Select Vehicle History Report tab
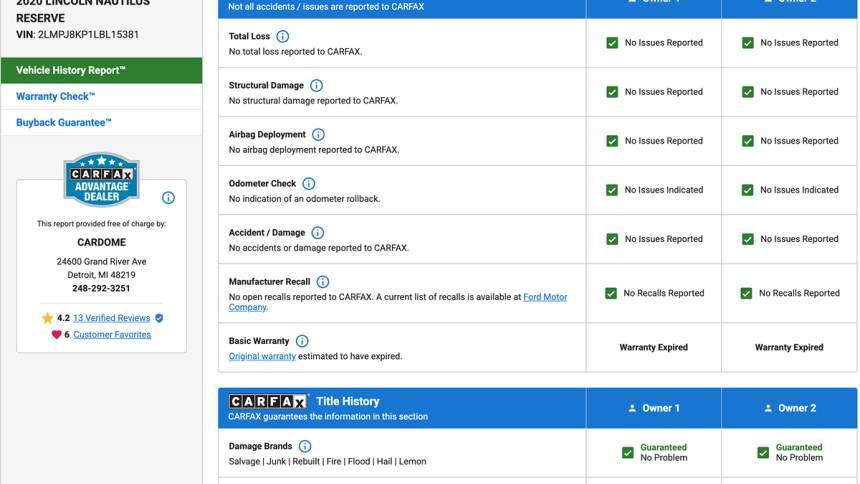Image resolution: width=860 pixels, height=484 pixels. 101,70
